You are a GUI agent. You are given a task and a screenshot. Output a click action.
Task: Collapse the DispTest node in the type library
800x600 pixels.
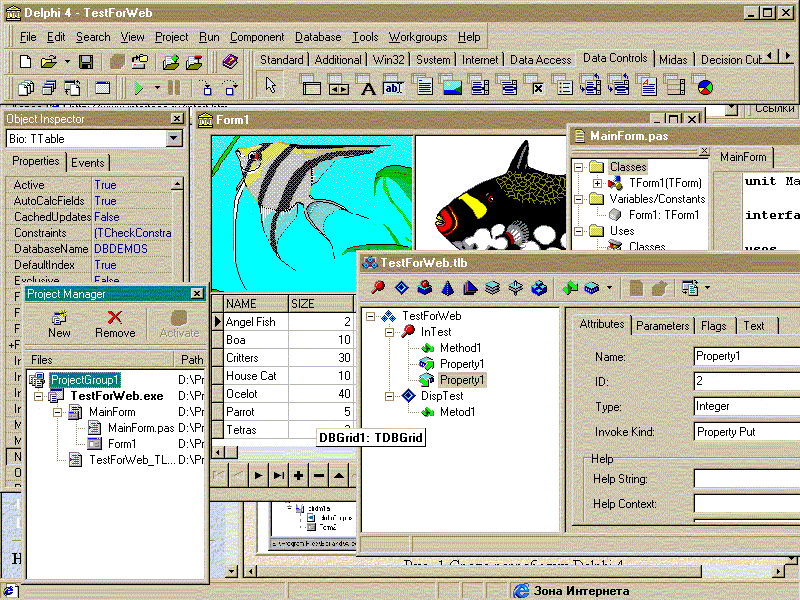click(x=390, y=396)
